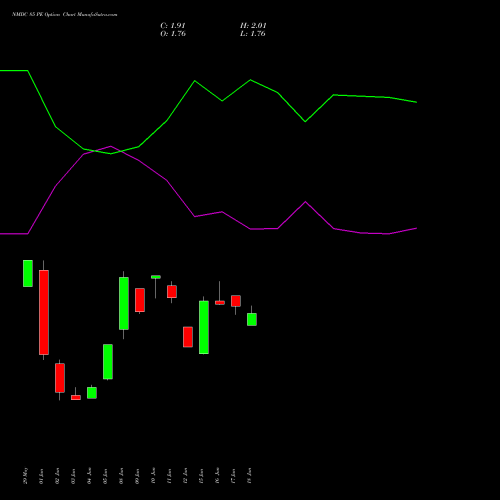The height and width of the screenshot is (500, 500).
Task: Click the red 11 Jun candlestick
Action: click(x=172, y=292)
